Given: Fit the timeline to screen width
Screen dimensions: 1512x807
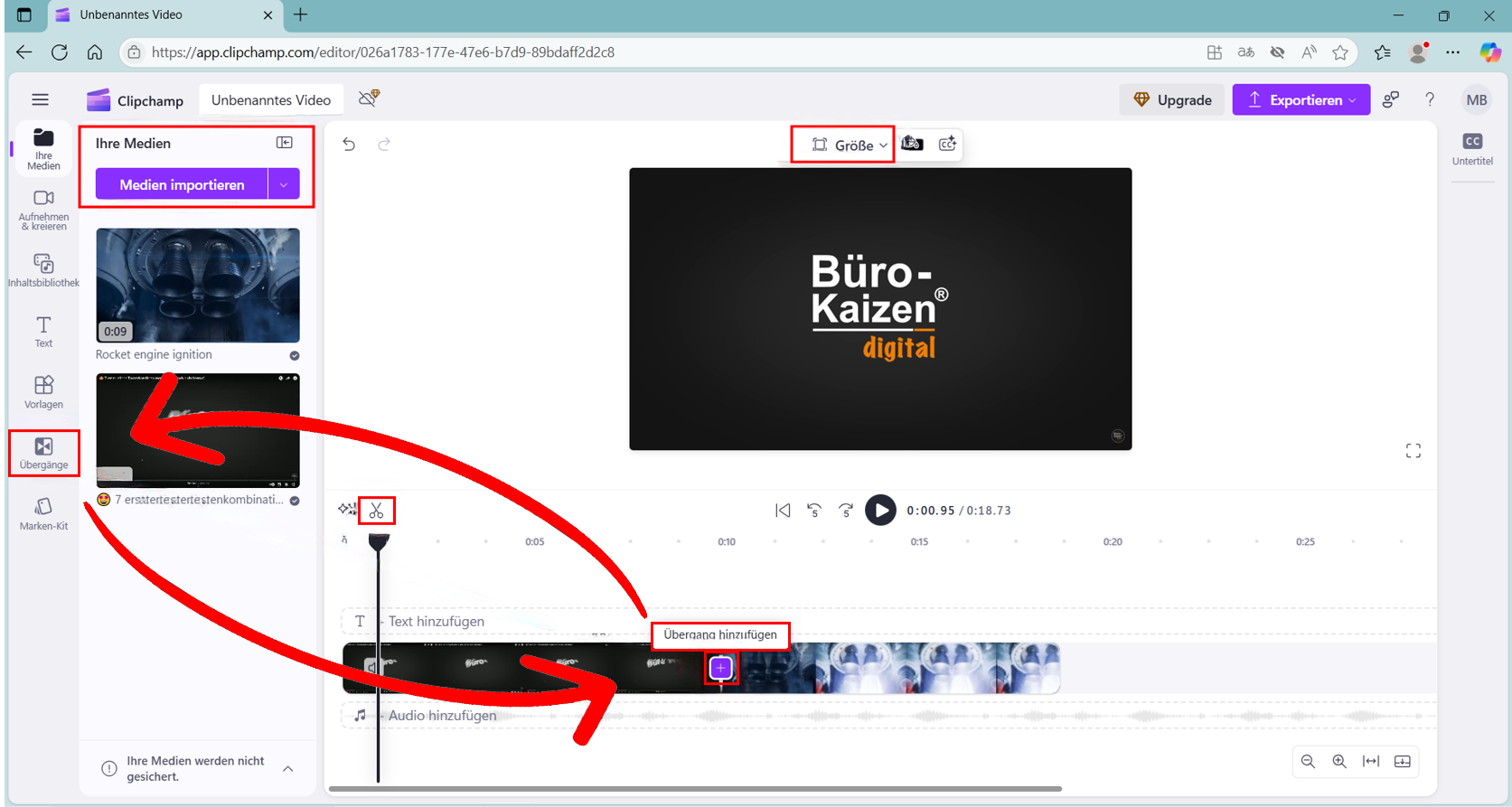Looking at the screenshot, I should [x=1371, y=762].
